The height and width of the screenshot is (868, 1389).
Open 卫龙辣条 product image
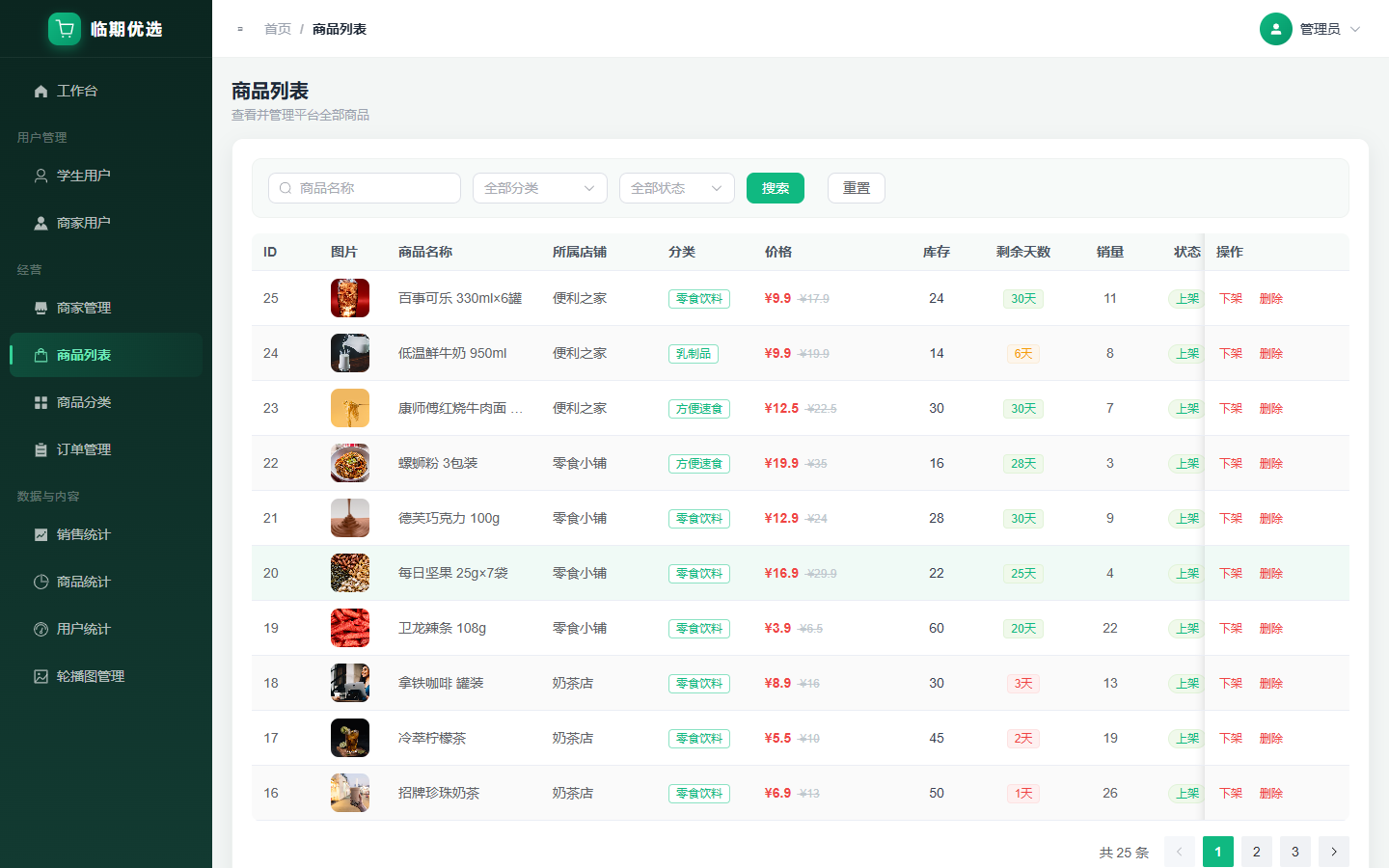point(350,628)
